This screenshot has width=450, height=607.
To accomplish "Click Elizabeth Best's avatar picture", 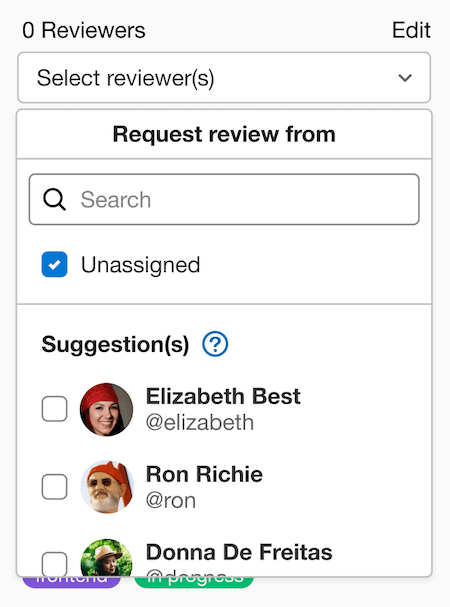I will coord(106,409).
